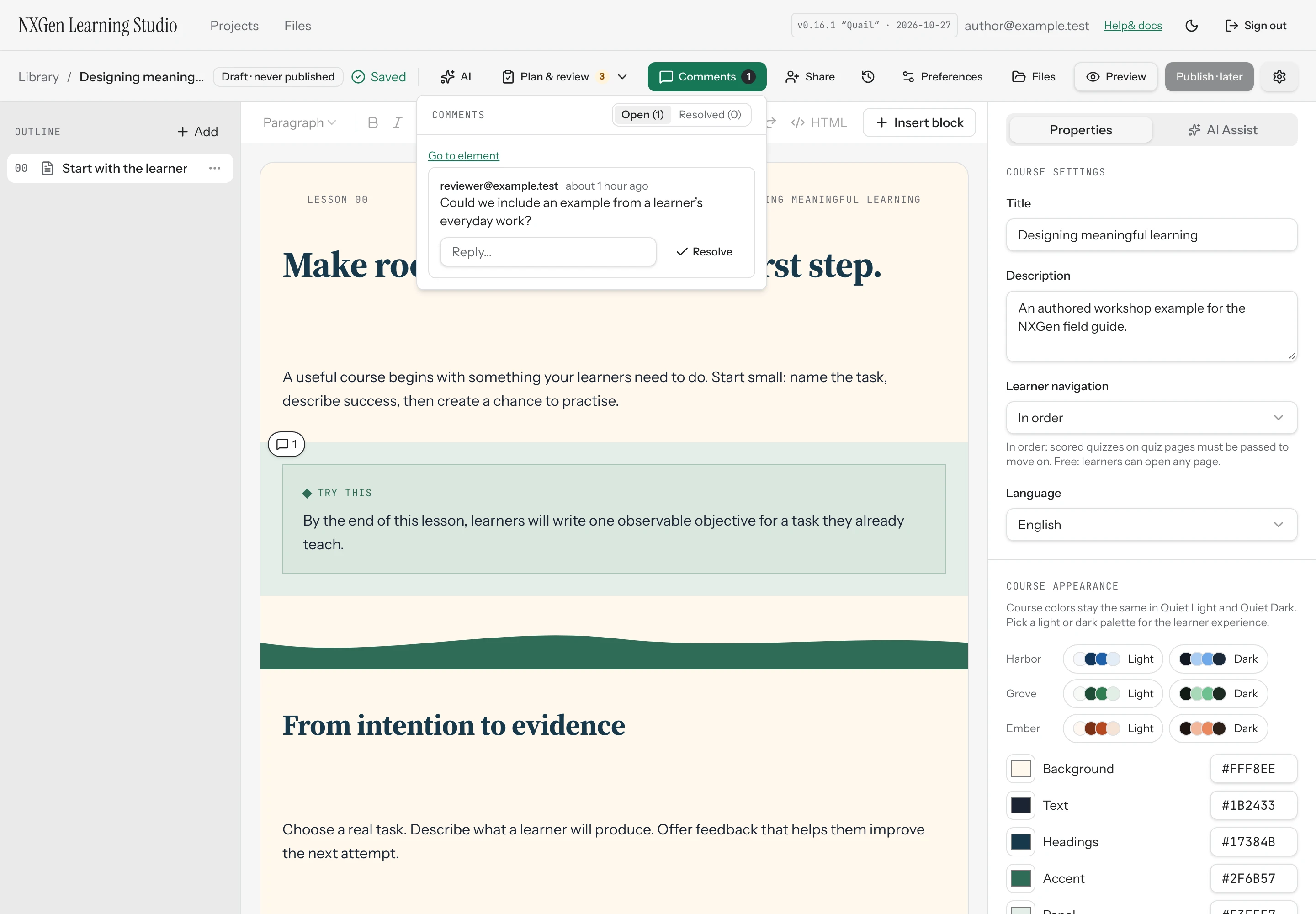
Task: Pick the Background color swatch
Action: coord(1020,769)
